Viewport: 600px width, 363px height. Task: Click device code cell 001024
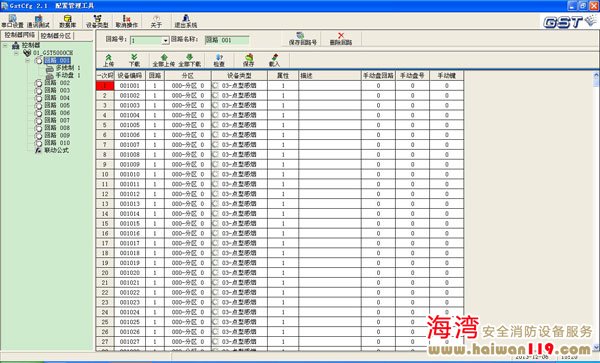point(130,312)
